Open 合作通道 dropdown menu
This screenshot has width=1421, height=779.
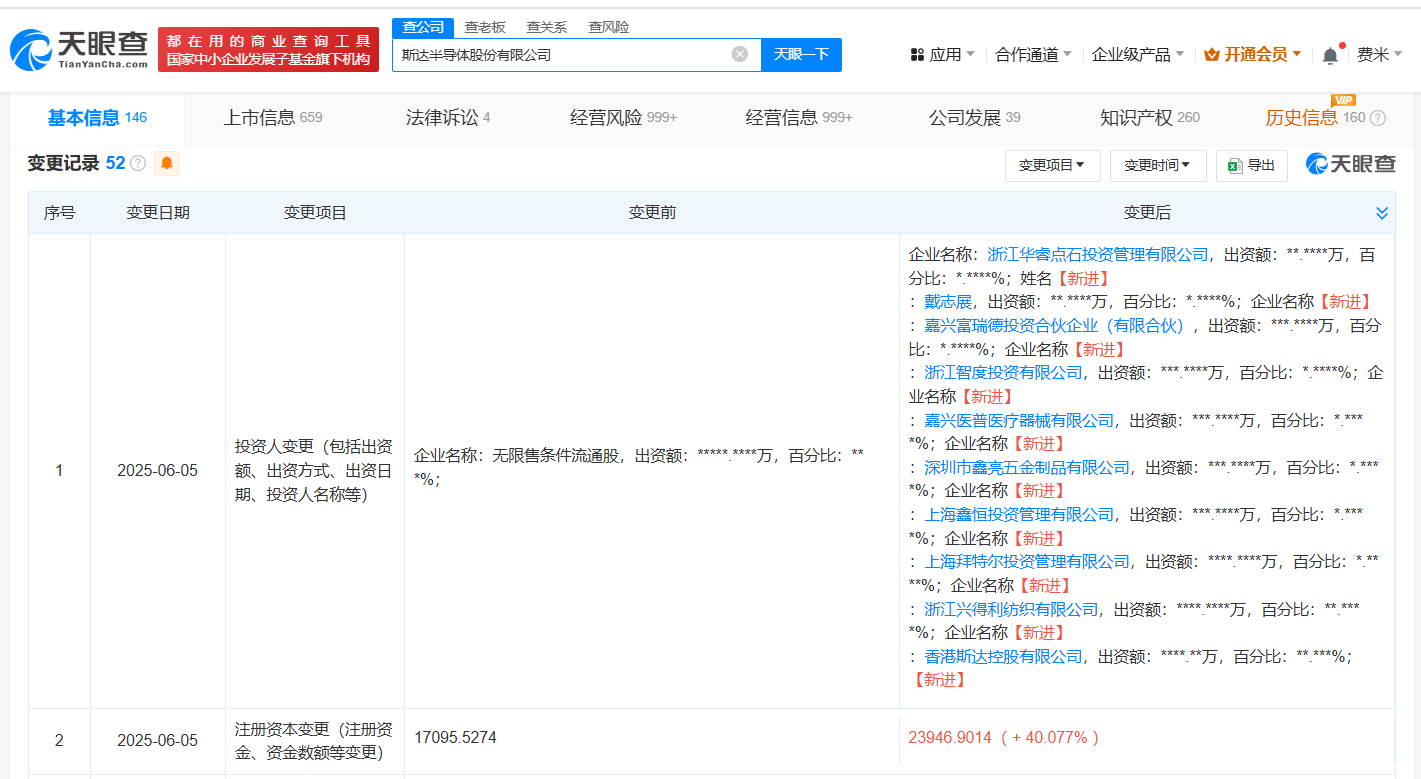point(1033,55)
